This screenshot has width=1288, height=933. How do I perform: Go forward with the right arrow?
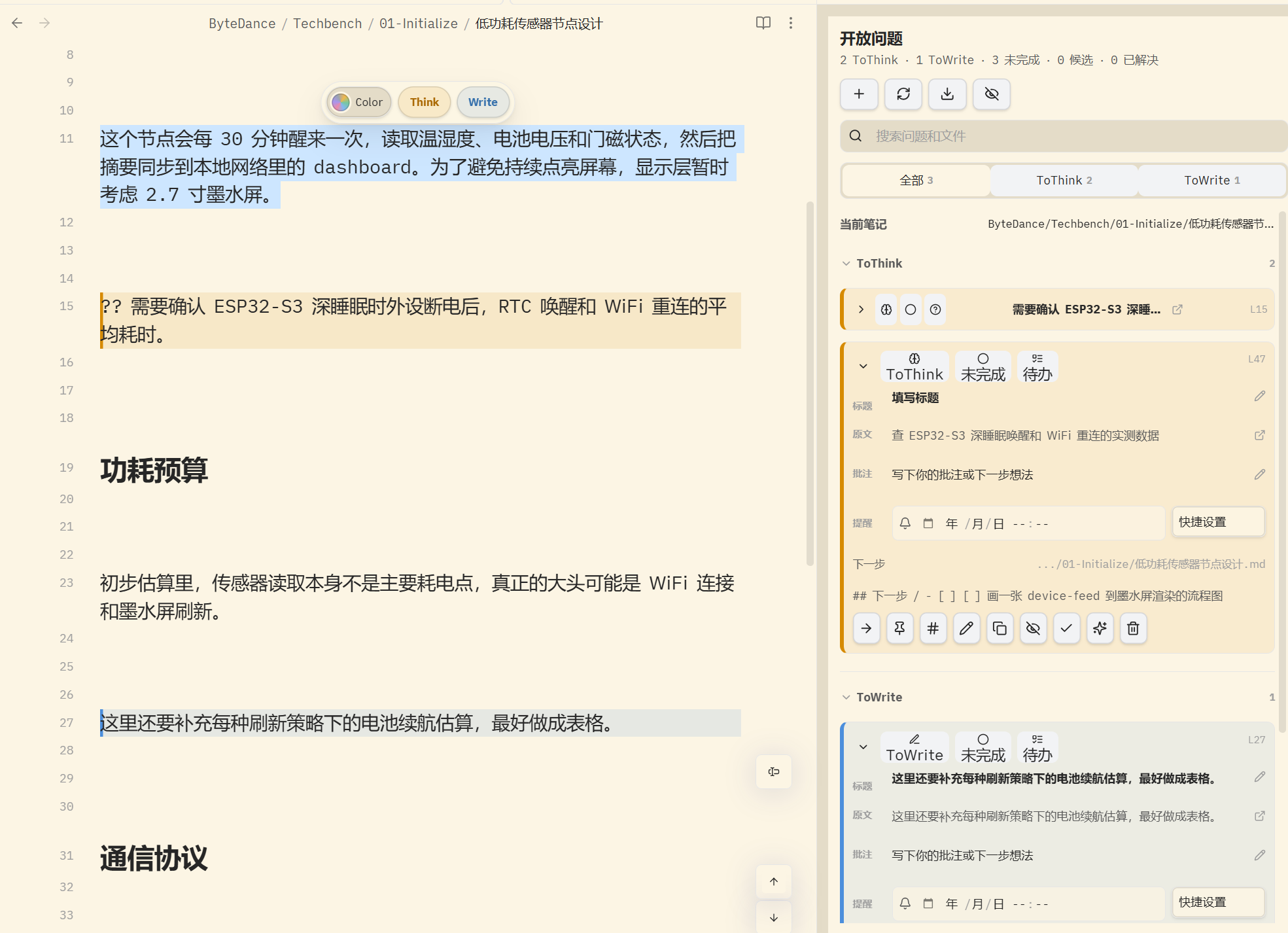point(44,23)
